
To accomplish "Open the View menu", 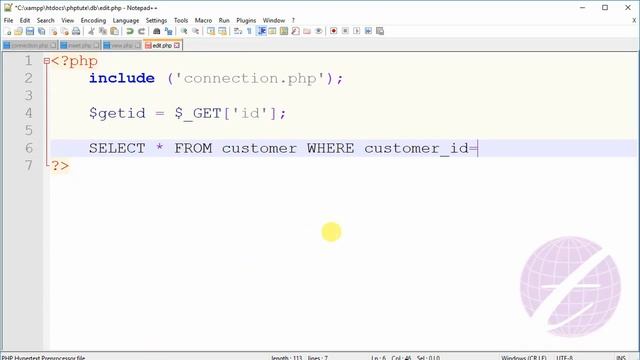I will [68, 20].
